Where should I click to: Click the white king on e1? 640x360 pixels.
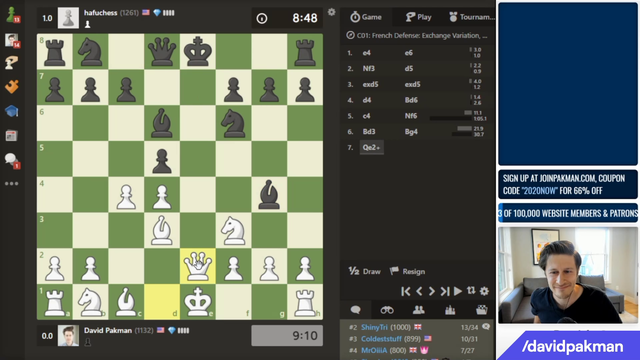click(198, 302)
